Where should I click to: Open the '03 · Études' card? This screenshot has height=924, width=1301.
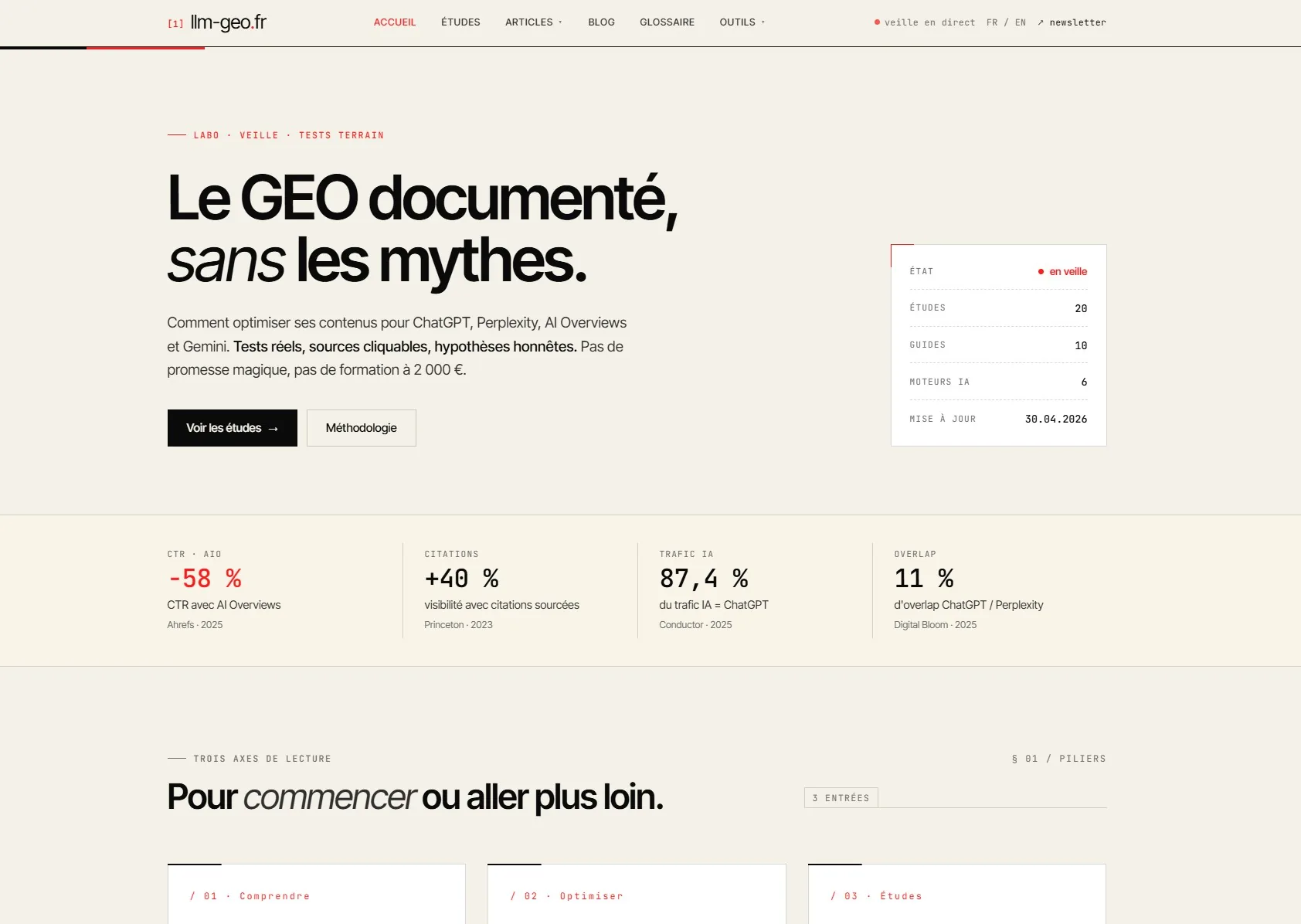[957, 895]
